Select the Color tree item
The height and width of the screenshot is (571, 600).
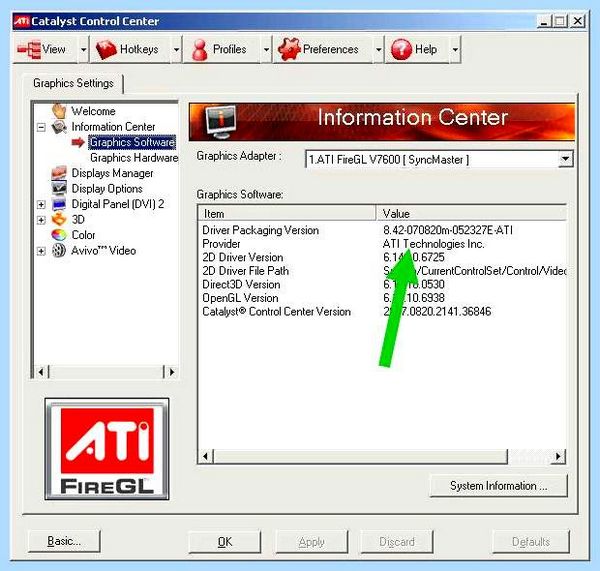point(83,235)
